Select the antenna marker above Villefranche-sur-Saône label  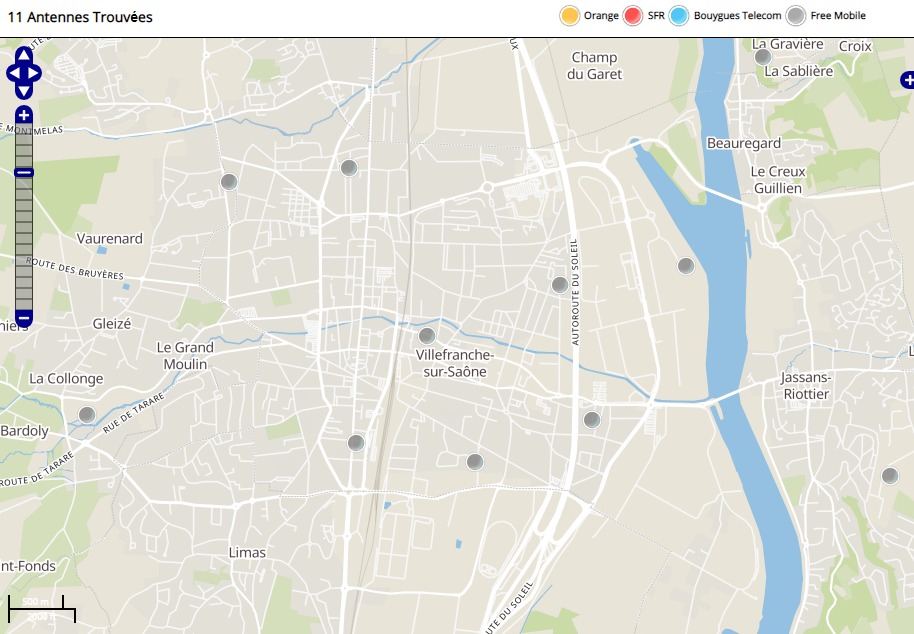tap(427, 336)
